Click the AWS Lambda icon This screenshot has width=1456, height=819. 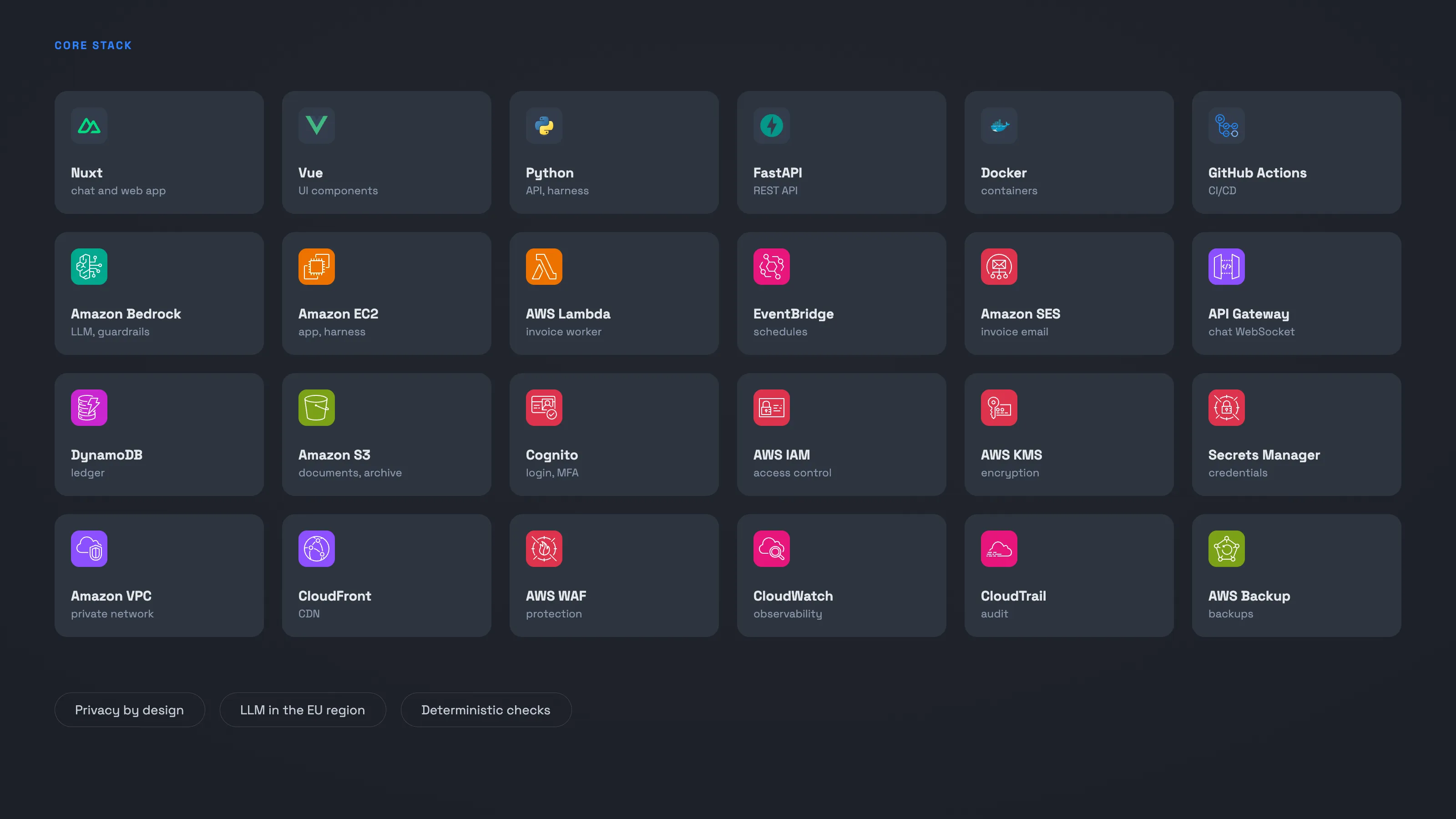point(544,266)
